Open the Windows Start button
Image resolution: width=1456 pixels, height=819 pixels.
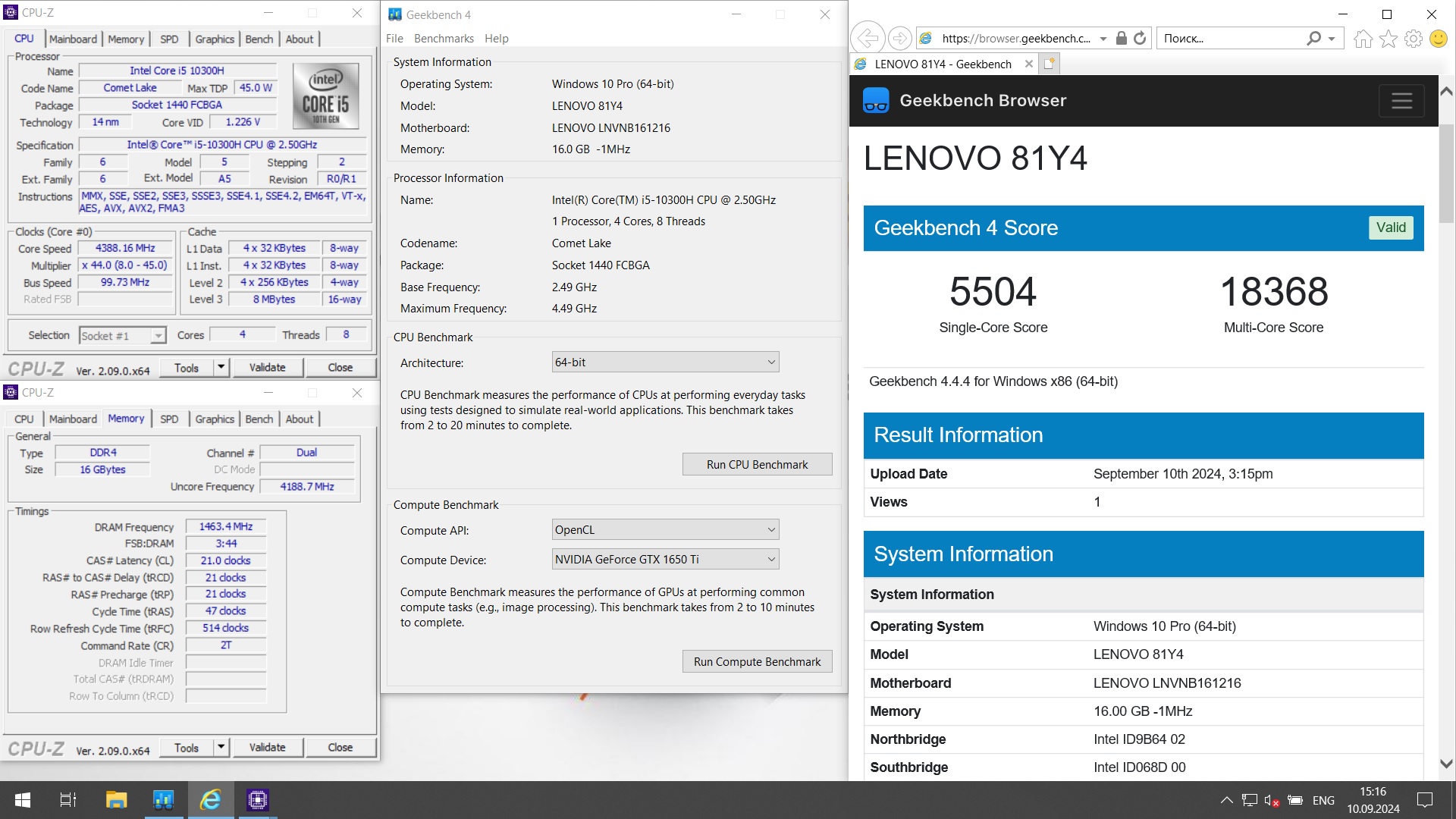[x=23, y=800]
